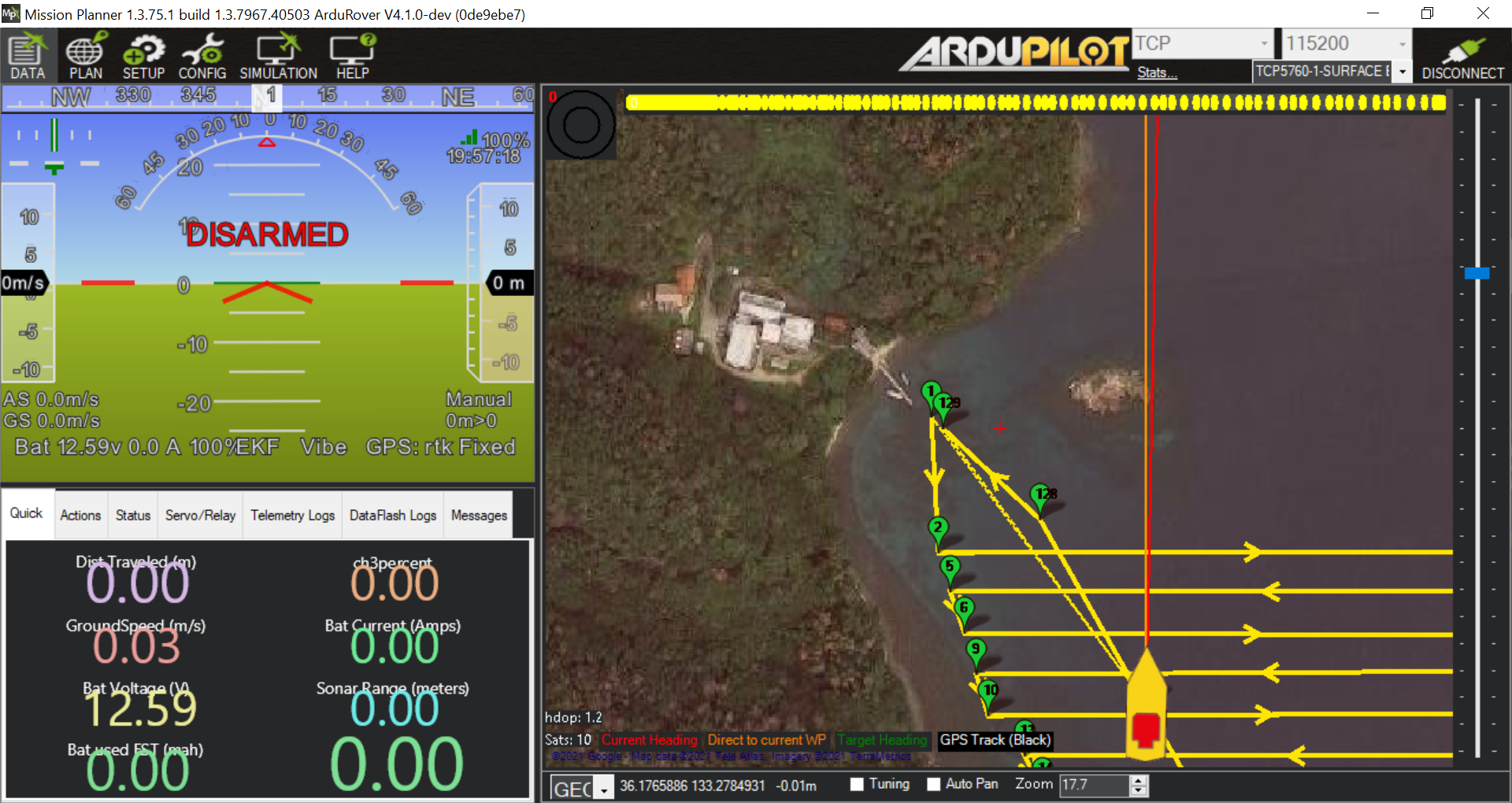The width and height of the screenshot is (1512, 803).
Task: Open the Messages tab
Action: (x=478, y=516)
